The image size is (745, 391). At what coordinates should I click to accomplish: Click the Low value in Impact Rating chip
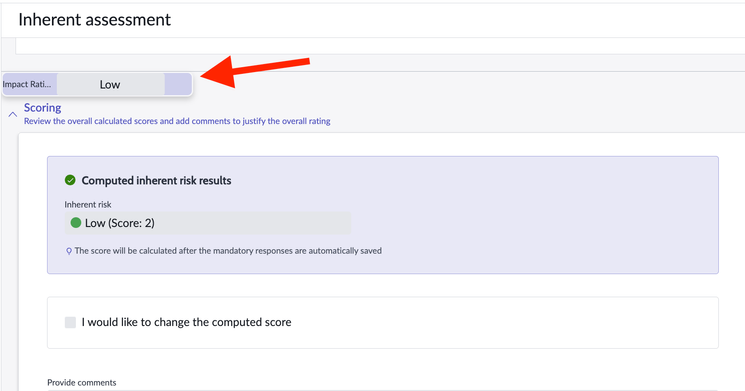click(x=110, y=85)
